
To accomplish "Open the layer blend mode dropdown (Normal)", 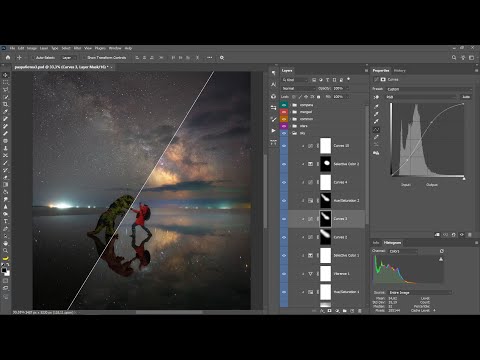I will click(298, 88).
